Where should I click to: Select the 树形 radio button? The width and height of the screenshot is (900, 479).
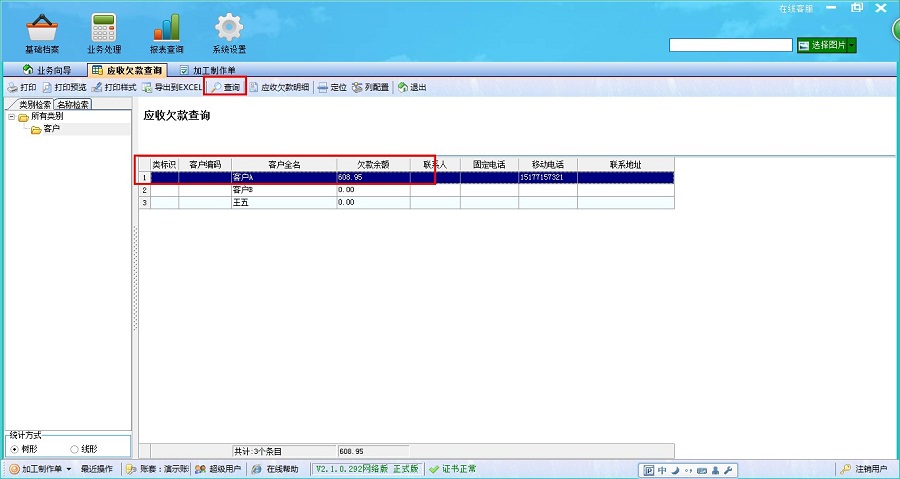(14, 449)
